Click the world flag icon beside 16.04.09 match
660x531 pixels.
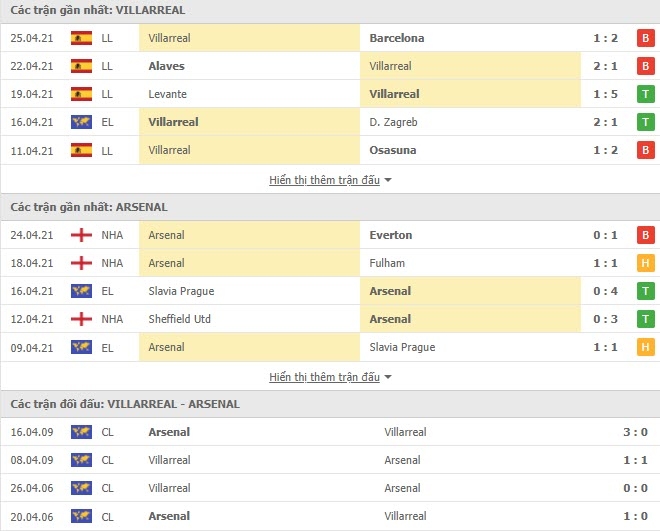coord(81,432)
